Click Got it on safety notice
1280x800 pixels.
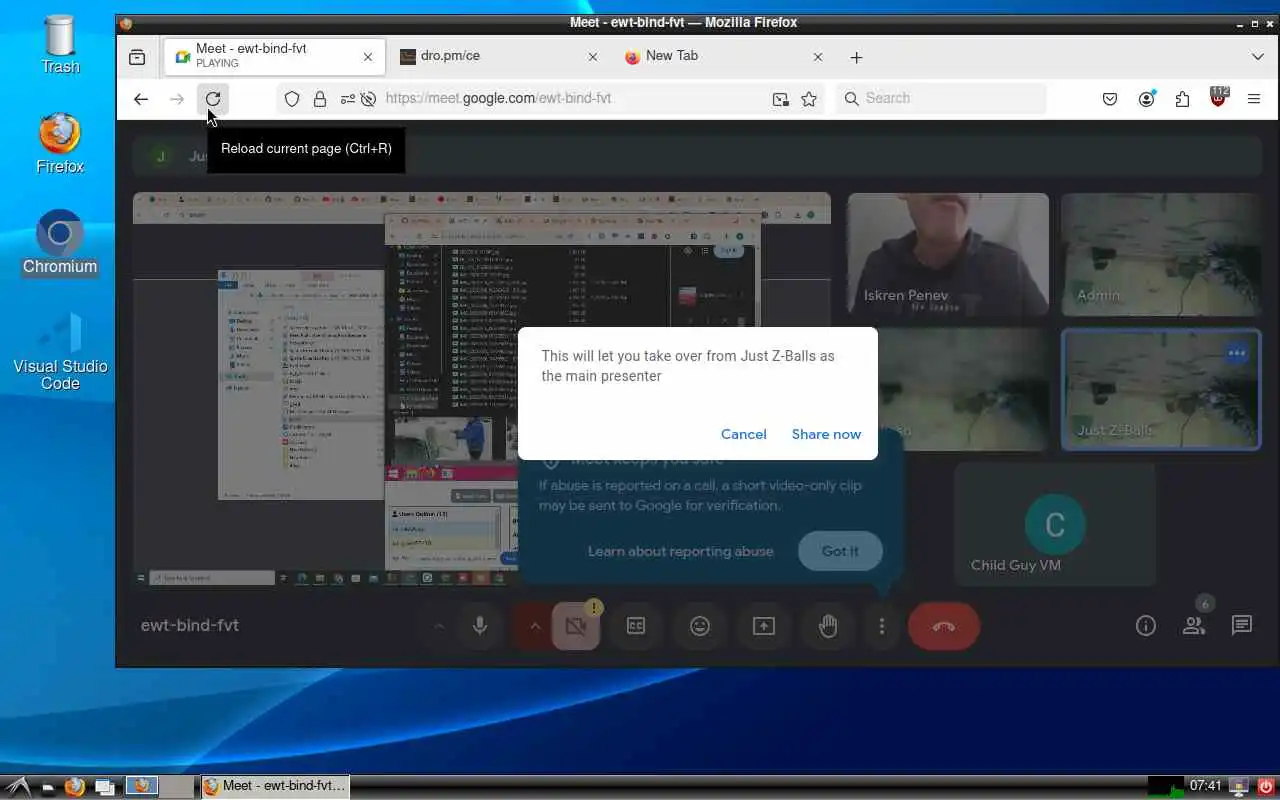click(x=840, y=551)
